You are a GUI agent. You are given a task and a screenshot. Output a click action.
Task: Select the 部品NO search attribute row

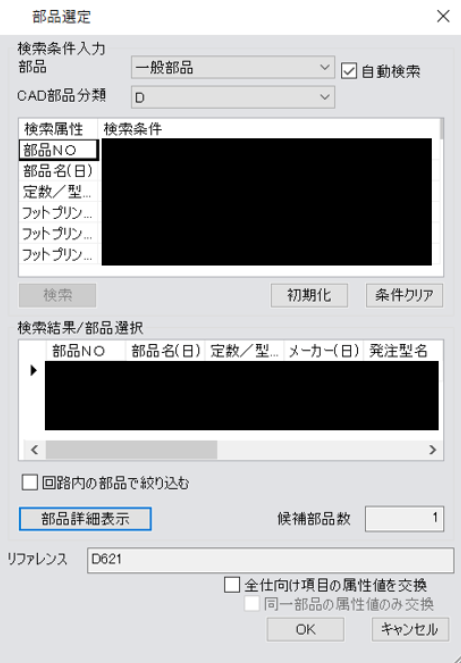click(x=58, y=150)
